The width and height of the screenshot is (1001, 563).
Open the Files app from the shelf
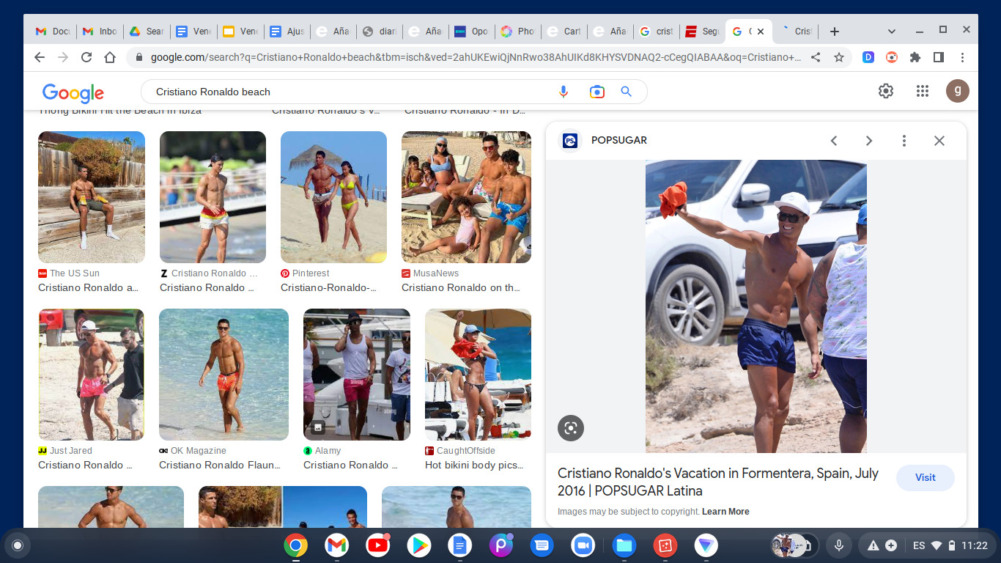[624, 545]
